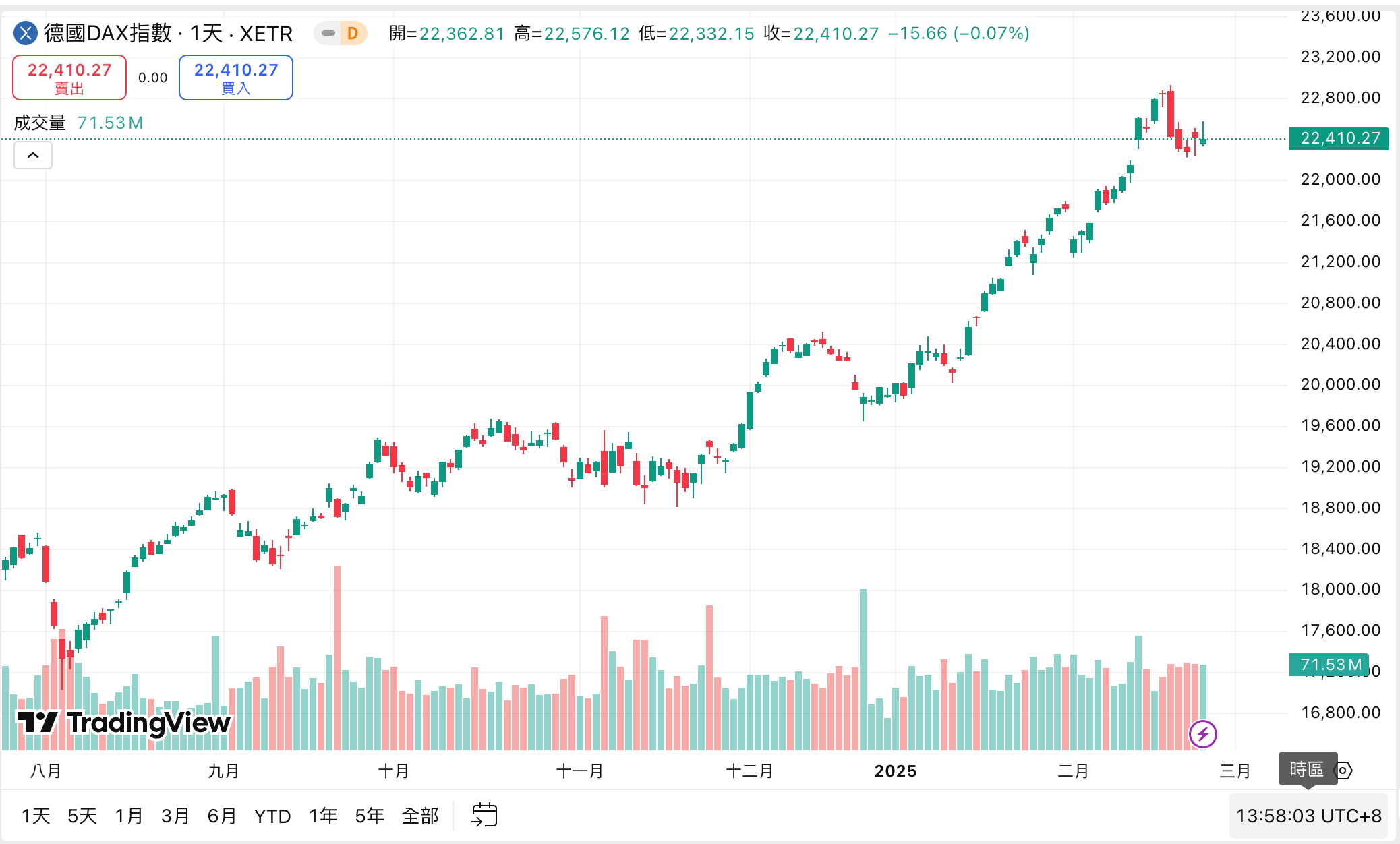Click the DAX symbol logo icon
1400x844 pixels.
point(26,33)
